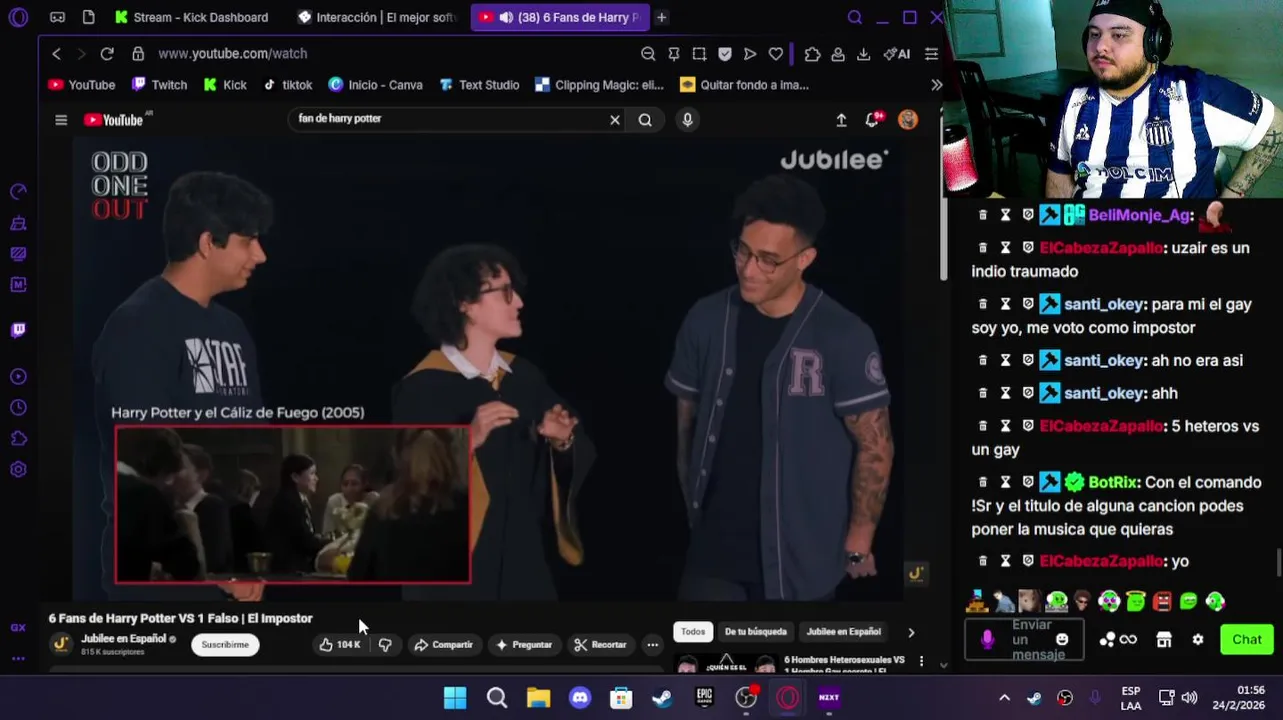Send message with green Chat button

tap(1246, 640)
